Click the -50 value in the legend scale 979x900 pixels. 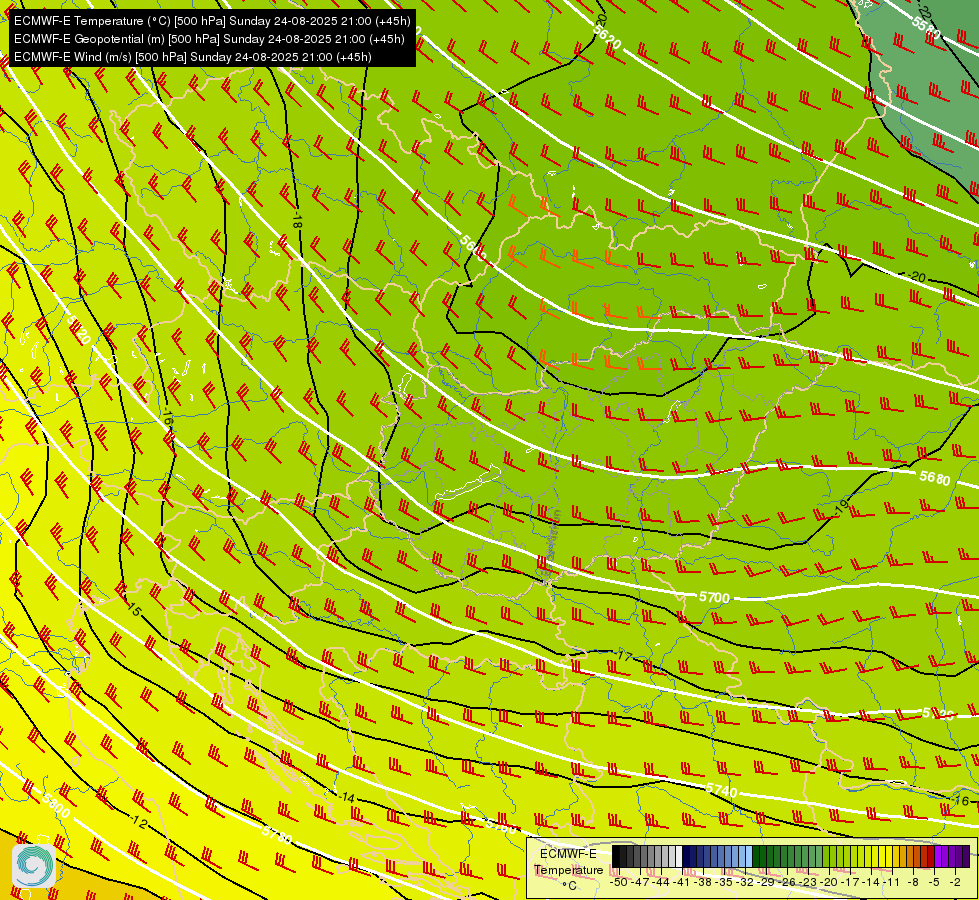tap(619, 883)
